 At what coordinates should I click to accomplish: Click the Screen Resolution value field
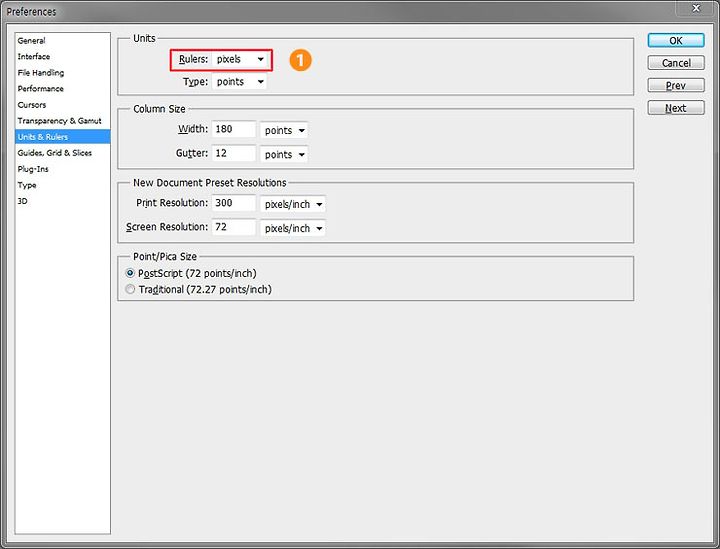pos(234,227)
